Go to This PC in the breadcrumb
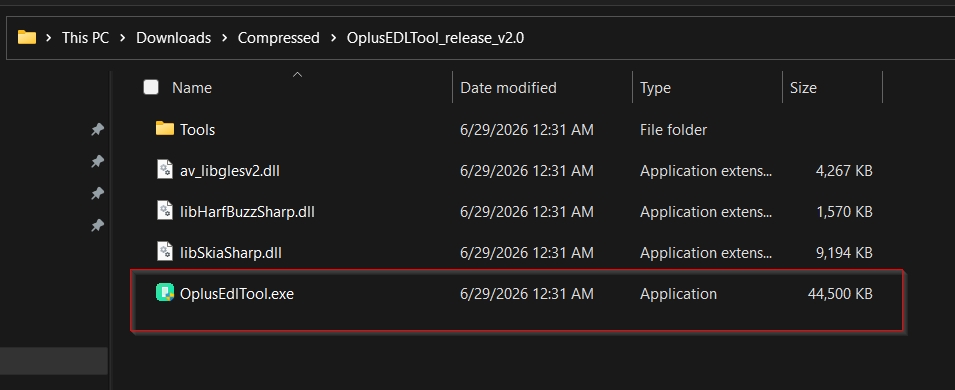This screenshot has width=955, height=390. tap(85, 38)
